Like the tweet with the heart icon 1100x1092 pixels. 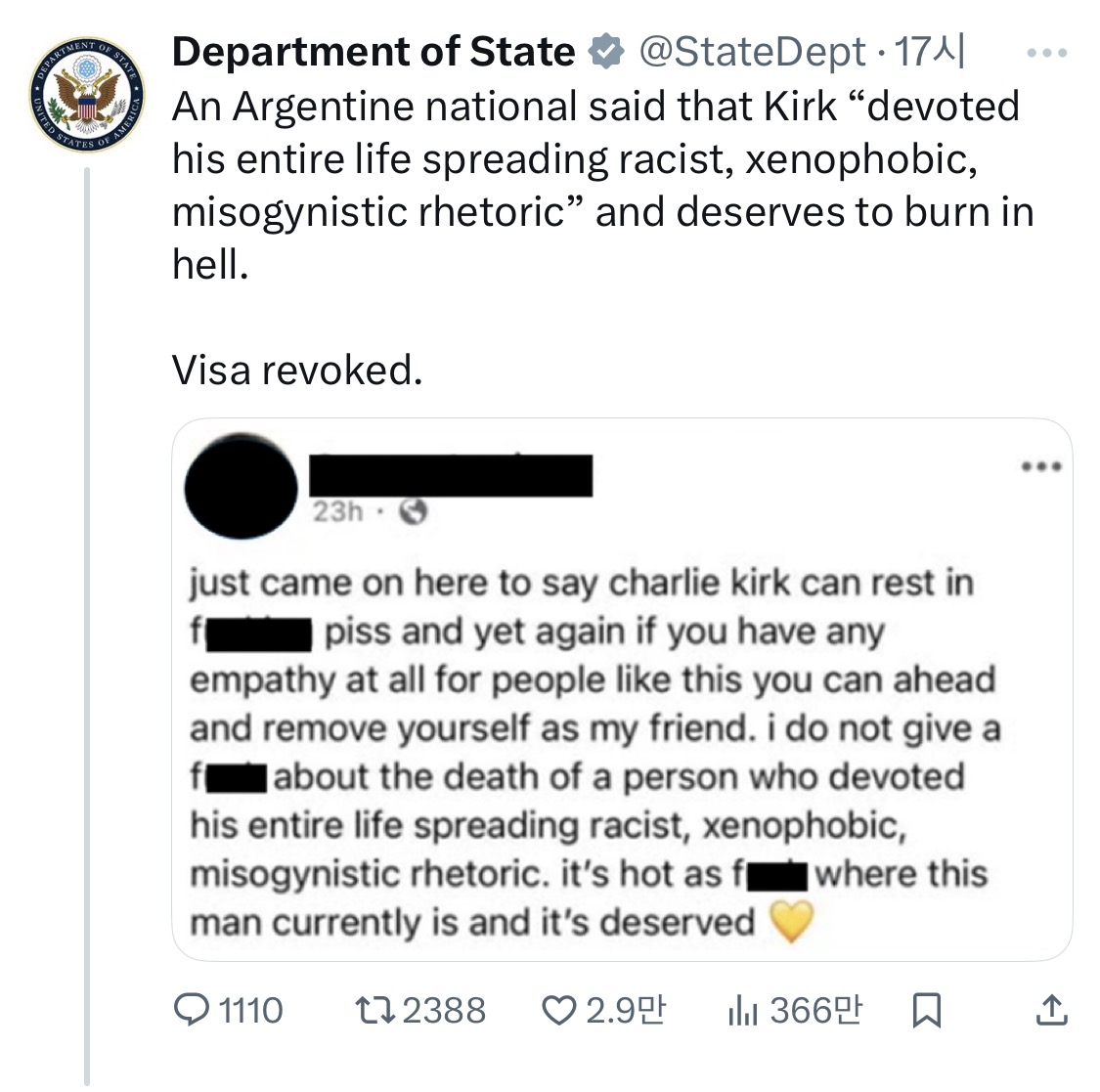pyautogui.click(x=557, y=1010)
